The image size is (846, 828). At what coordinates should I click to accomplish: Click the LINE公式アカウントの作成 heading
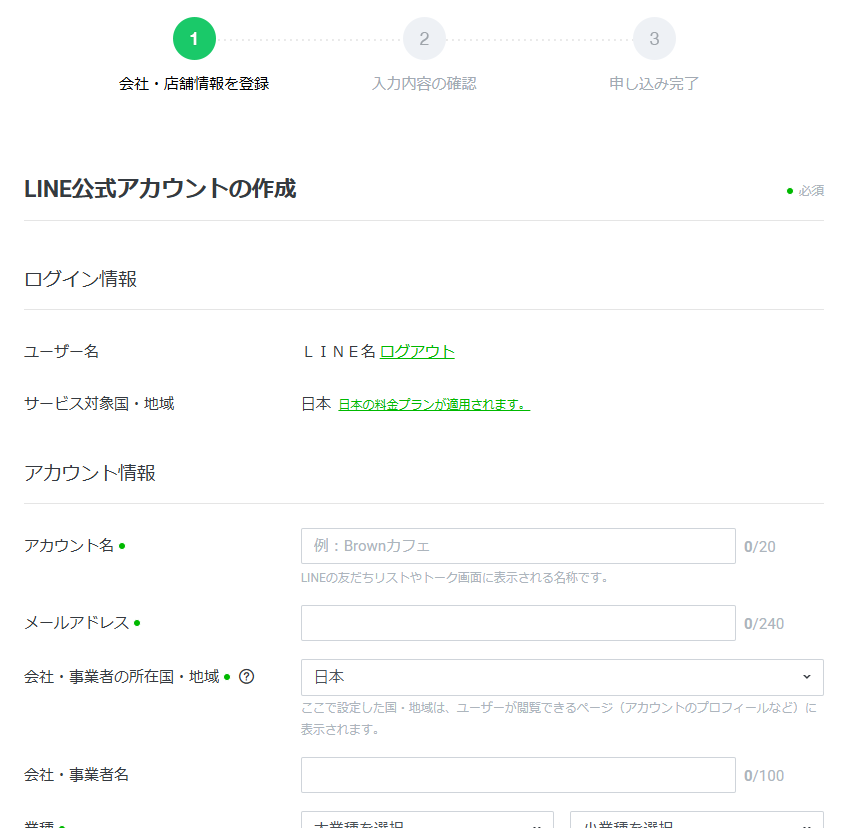coord(160,189)
